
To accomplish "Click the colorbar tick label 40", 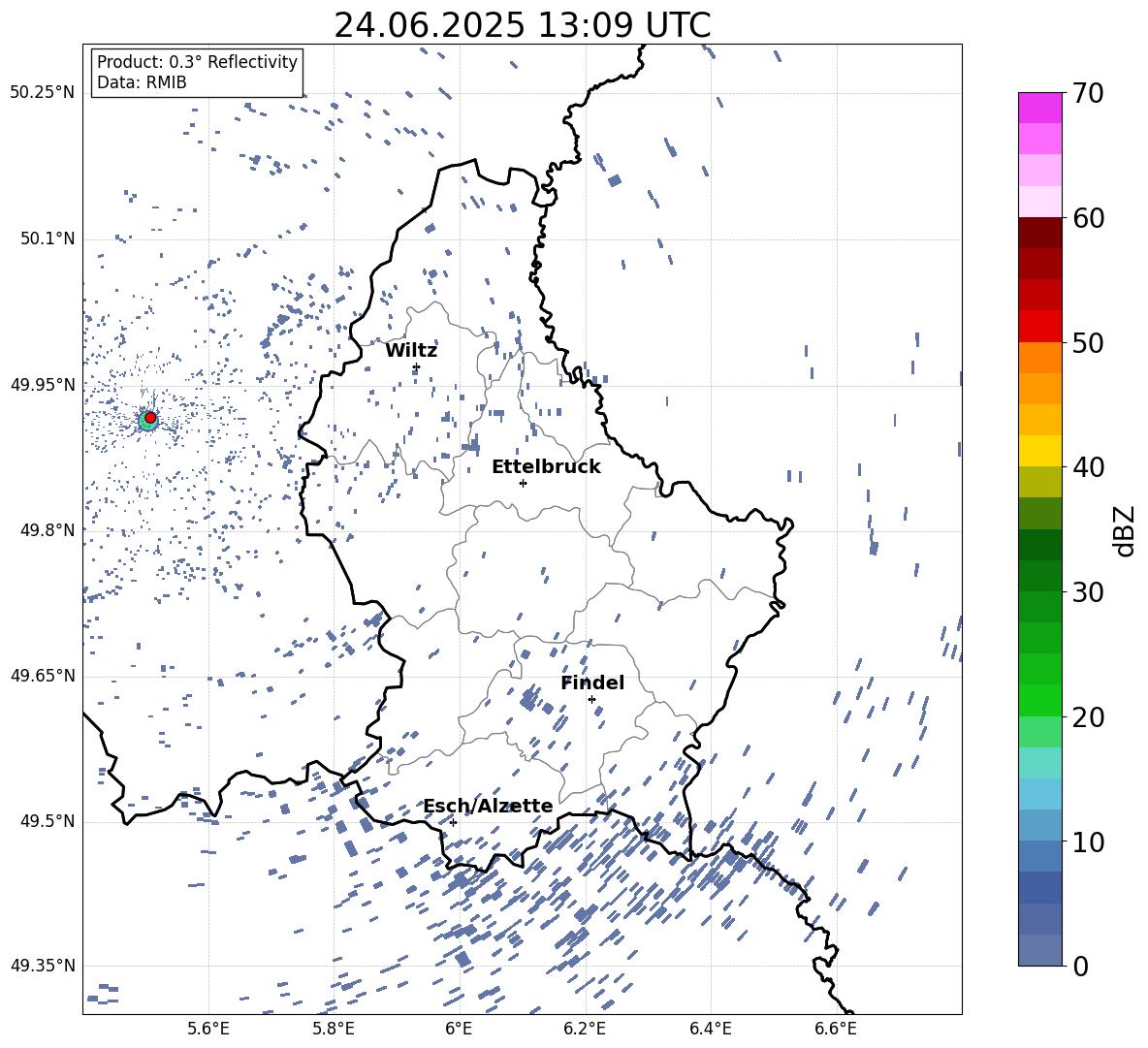I will click(x=1088, y=467).
